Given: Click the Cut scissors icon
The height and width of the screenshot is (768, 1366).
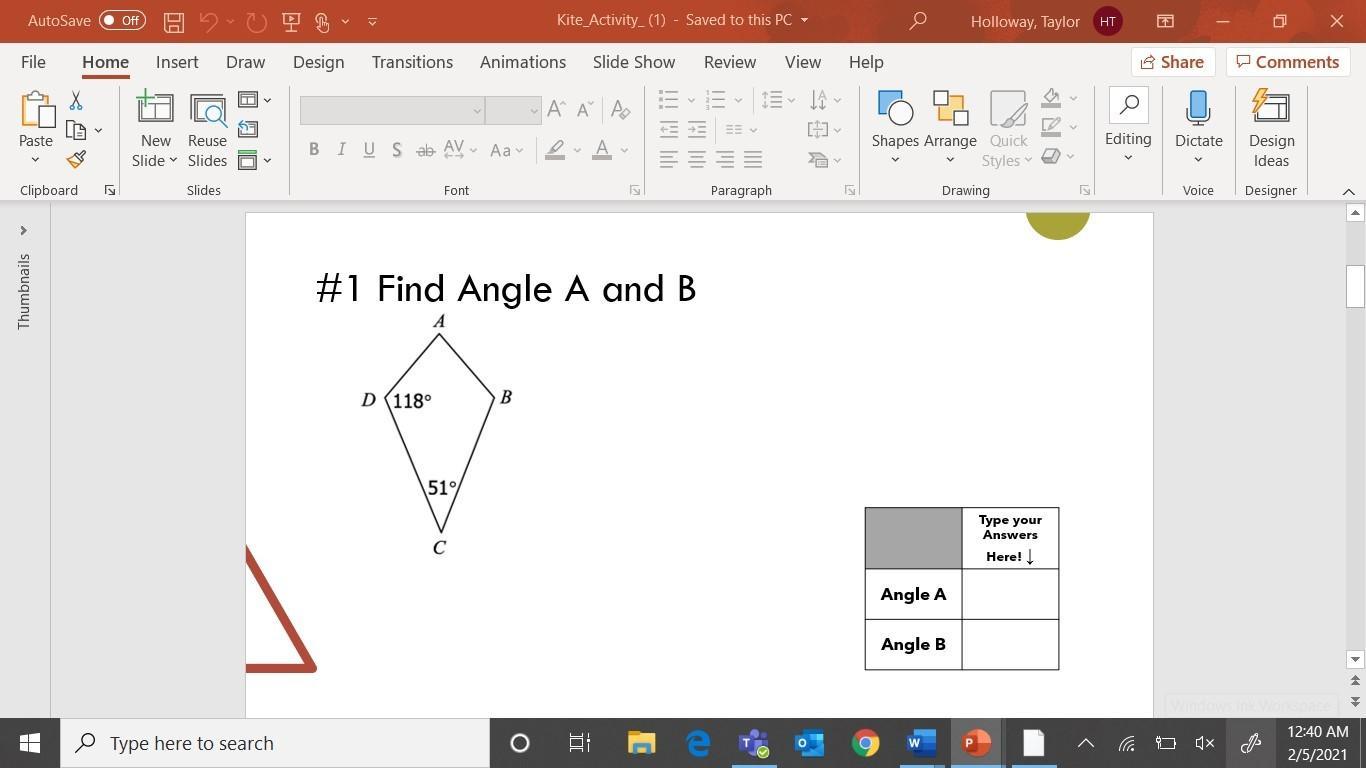Looking at the screenshot, I should click(76, 101).
